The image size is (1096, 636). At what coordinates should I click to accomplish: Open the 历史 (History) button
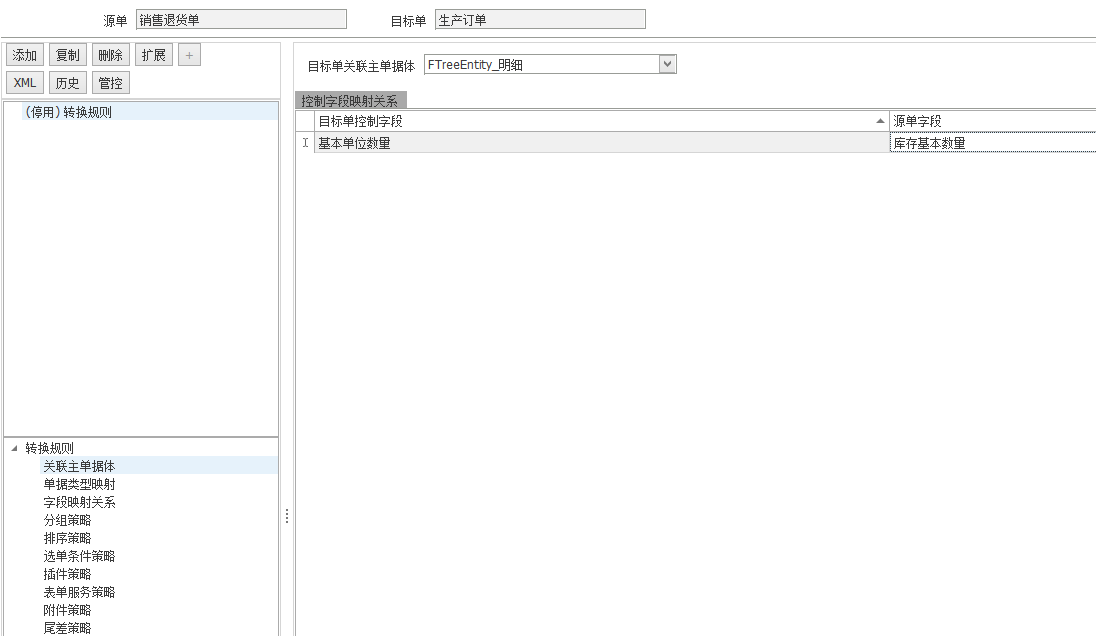68,83
